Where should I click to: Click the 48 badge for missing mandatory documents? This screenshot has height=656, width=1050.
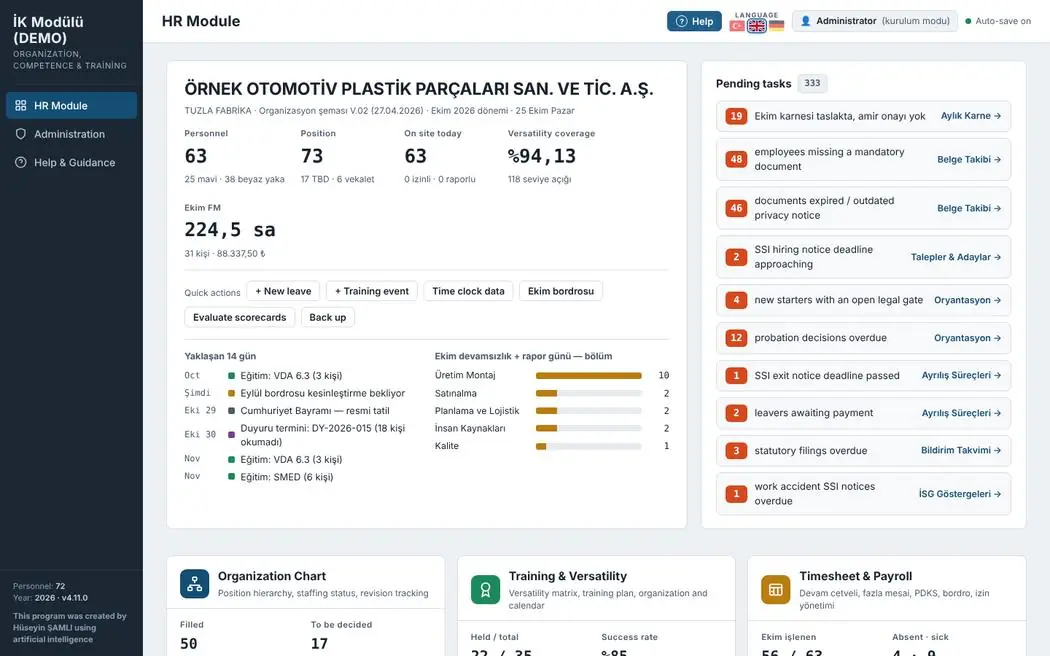(736, 159)
